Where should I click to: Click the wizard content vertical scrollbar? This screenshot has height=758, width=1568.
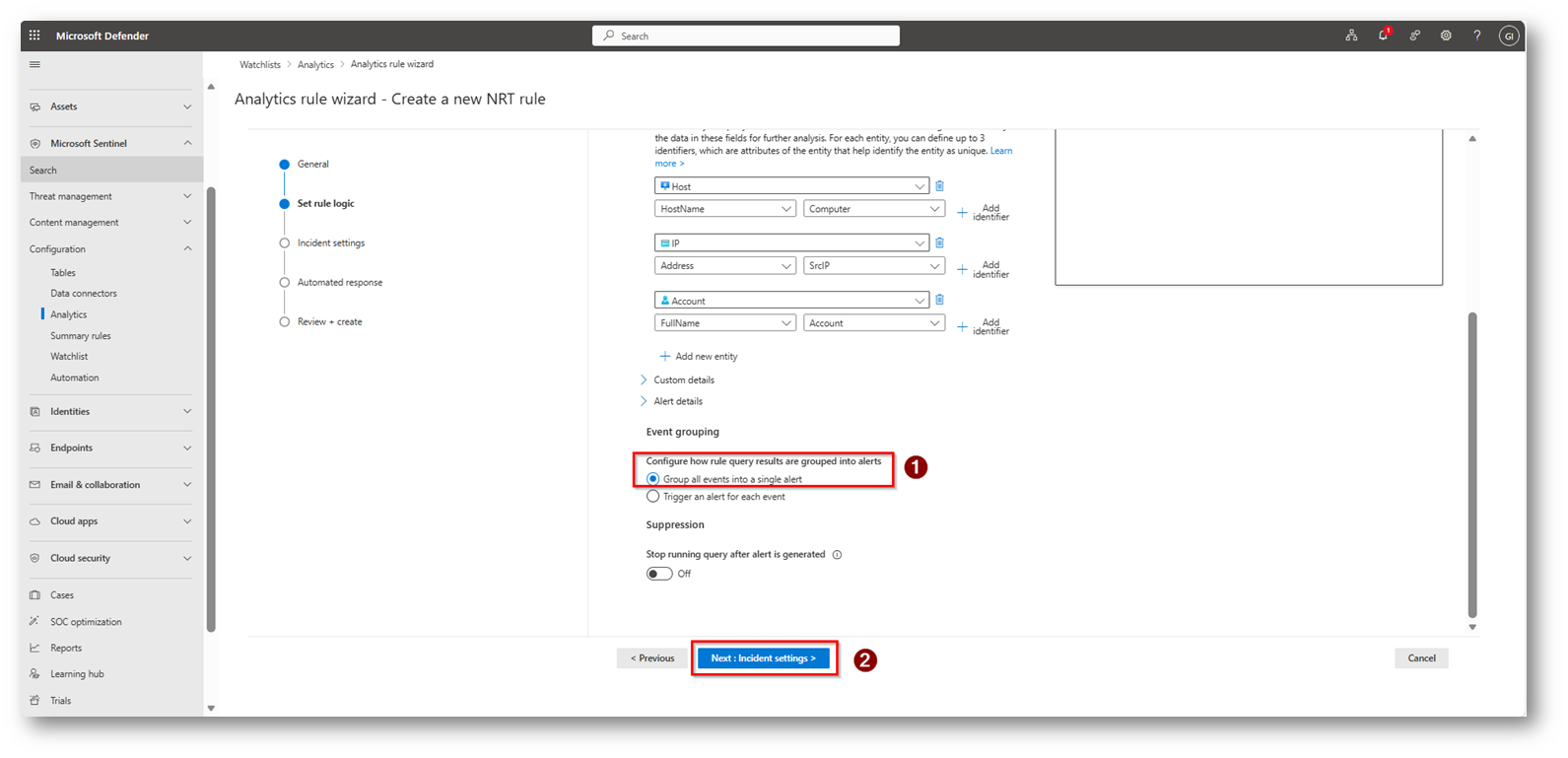point(1472,464)
